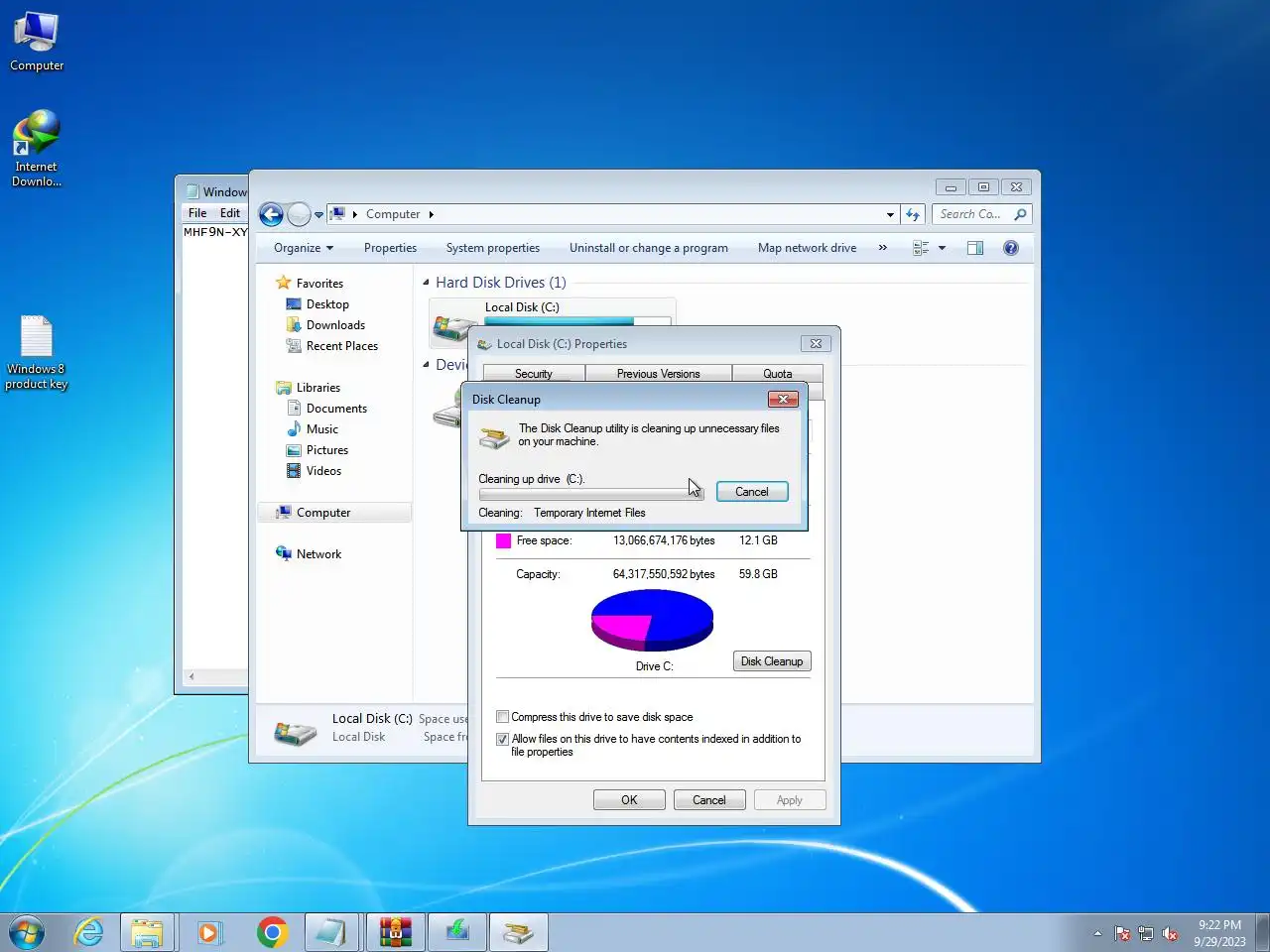Toggle Compress this drive checkbox
The width and height of the screenshot is (1270, 952).
click(503, 717)
